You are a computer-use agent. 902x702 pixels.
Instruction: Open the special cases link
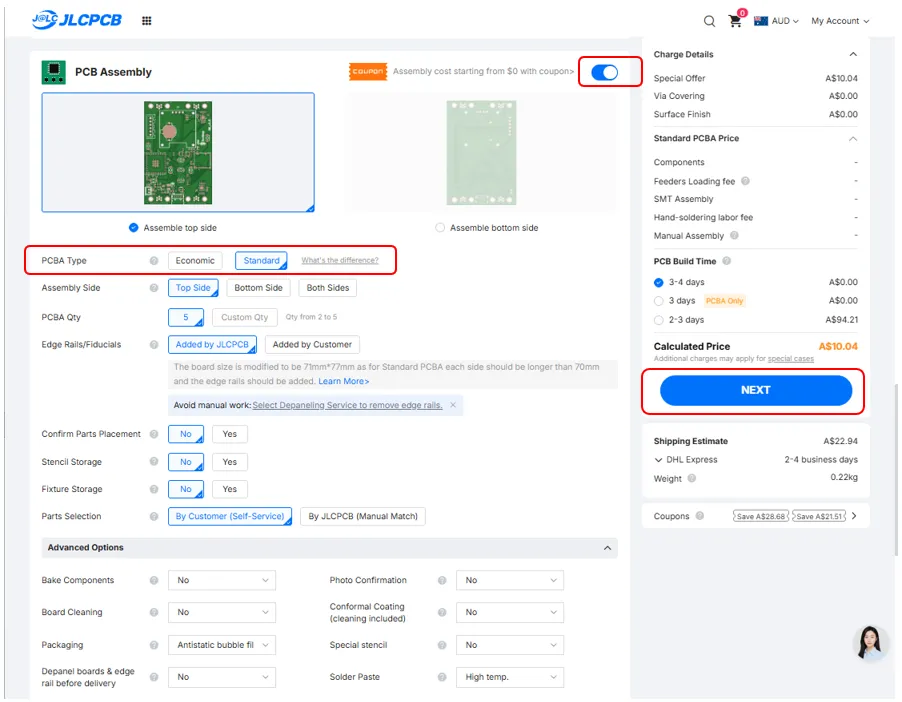coord(790,358)
